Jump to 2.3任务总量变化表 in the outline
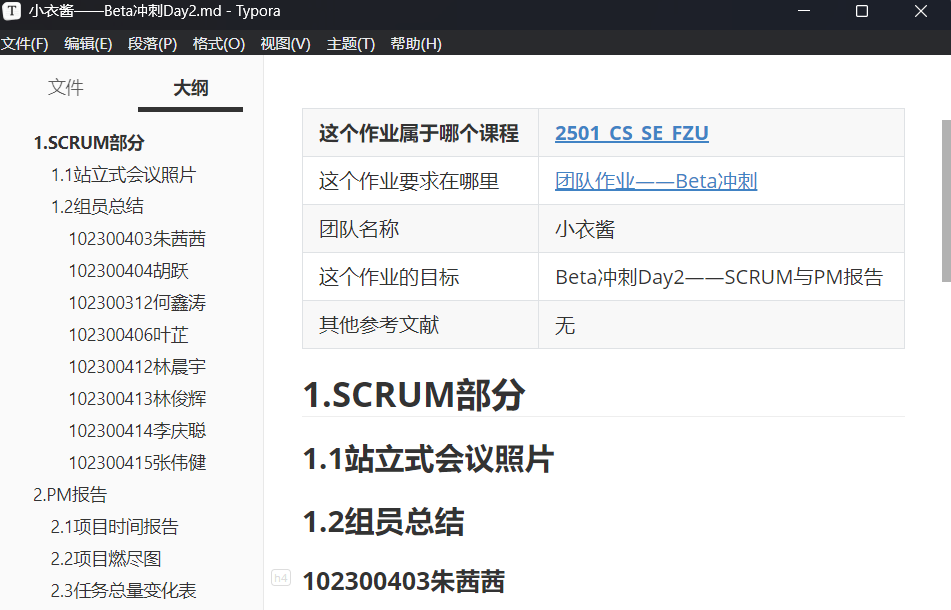Screen dimensions: 951x610 [x=123, y=591]
